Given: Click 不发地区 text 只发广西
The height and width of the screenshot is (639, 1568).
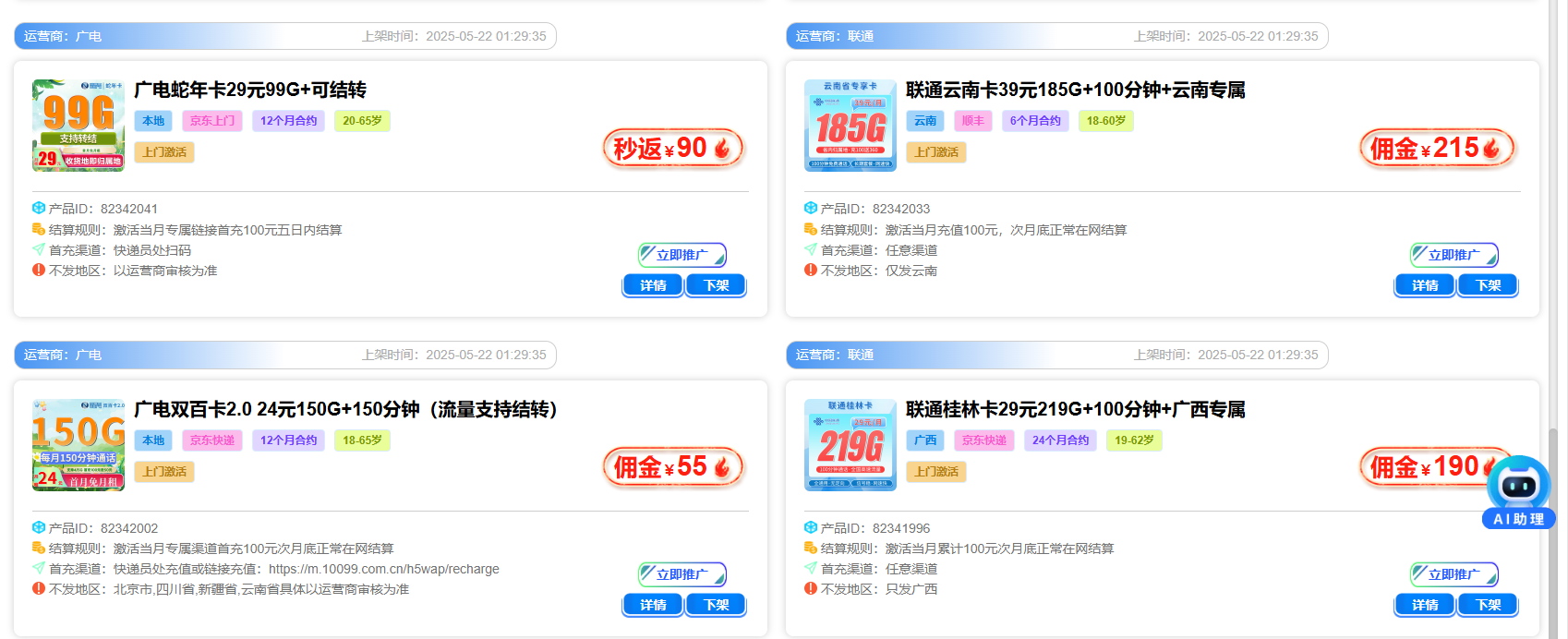Looking at the screenshot, I should click(x=911, y=589).
